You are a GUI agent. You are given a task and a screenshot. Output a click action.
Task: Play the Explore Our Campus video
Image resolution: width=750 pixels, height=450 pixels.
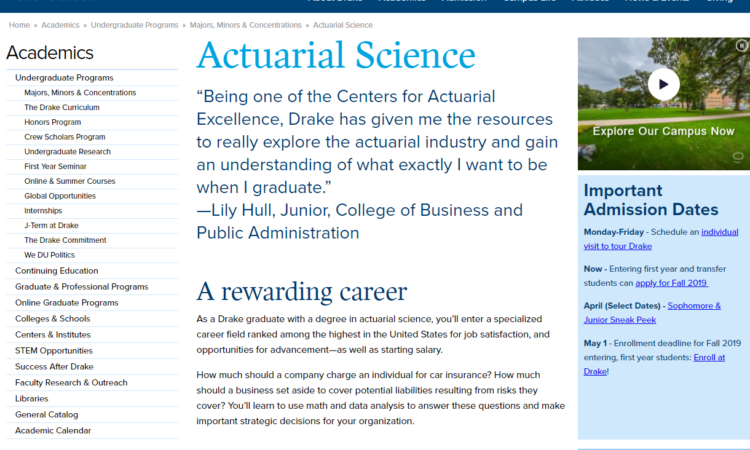coord(663,84)
